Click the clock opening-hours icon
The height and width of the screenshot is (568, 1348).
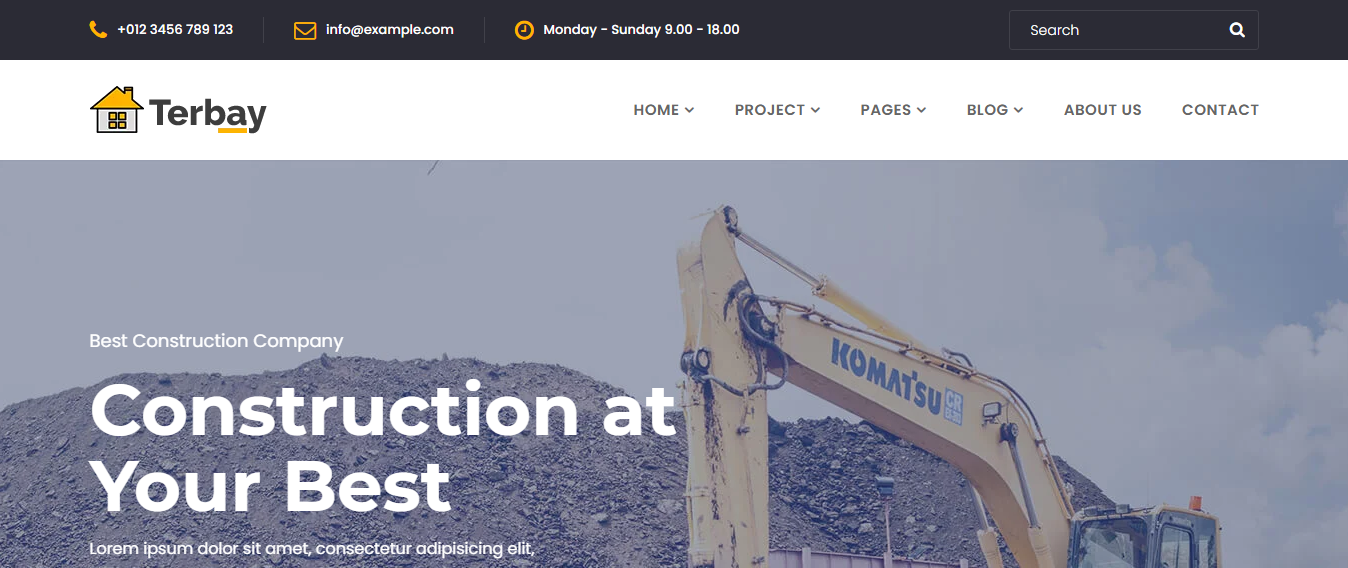click(x=524, y=30)
